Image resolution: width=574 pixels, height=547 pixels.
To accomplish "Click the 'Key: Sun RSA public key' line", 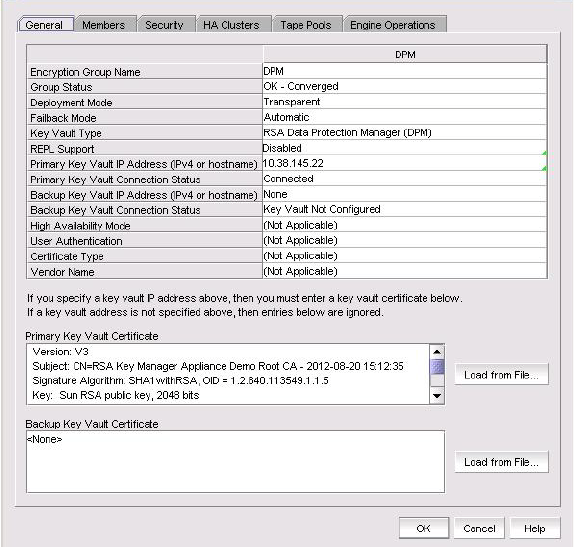I will pyautogui.click(x=116, y=395).
